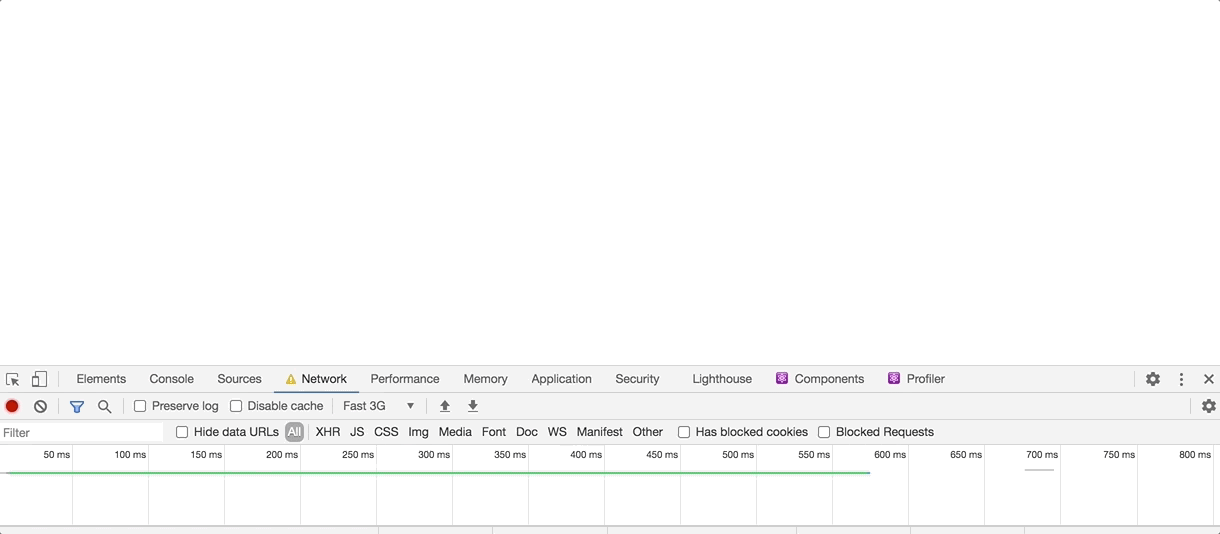The width and height of the screenshot is (1220, 534).
Task: Filter requests by Font
Action: 494,432
